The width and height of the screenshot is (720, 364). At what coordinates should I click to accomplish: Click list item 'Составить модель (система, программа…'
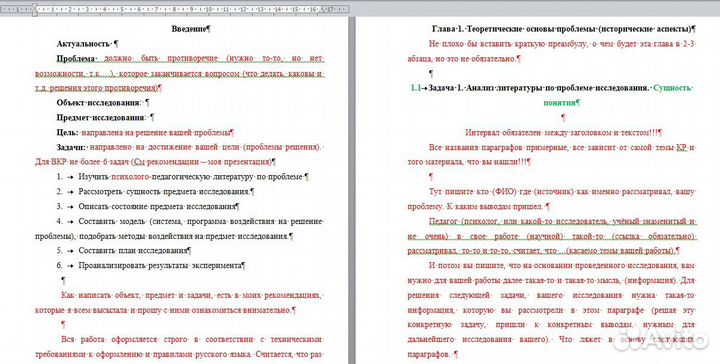point(180,229)
